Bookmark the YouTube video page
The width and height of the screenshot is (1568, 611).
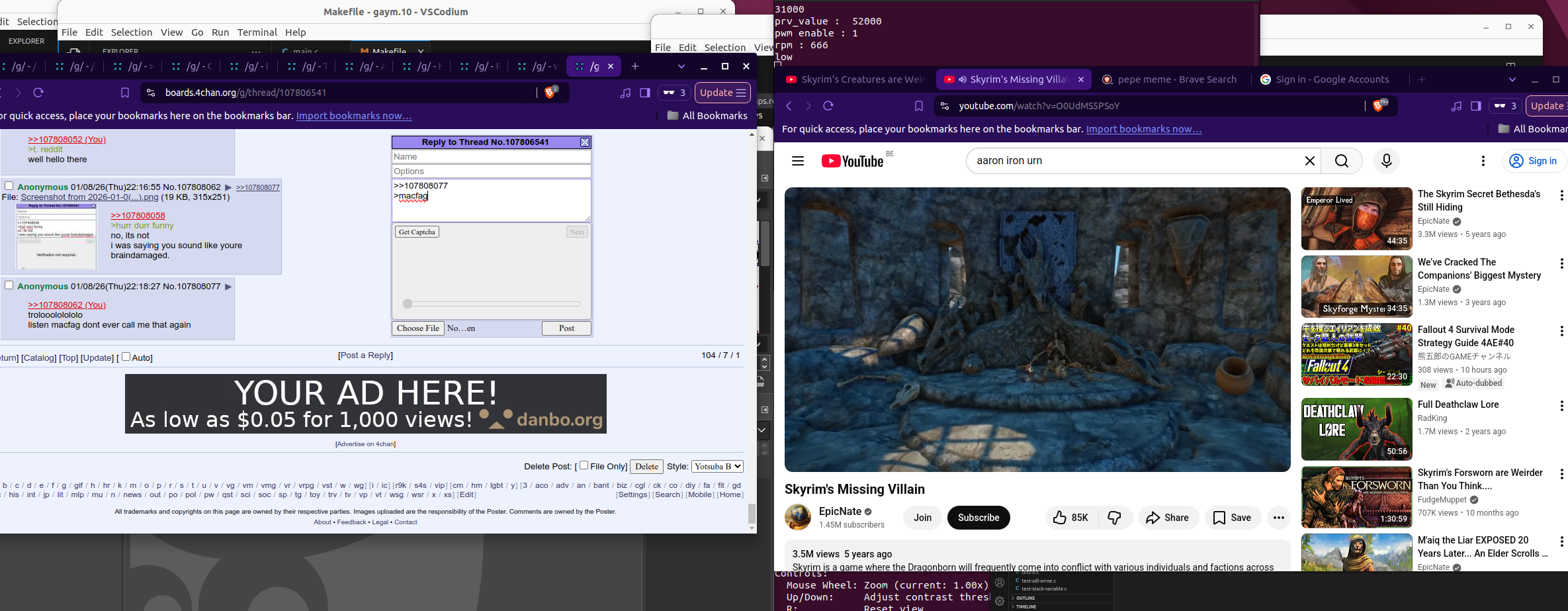[919, 106]
